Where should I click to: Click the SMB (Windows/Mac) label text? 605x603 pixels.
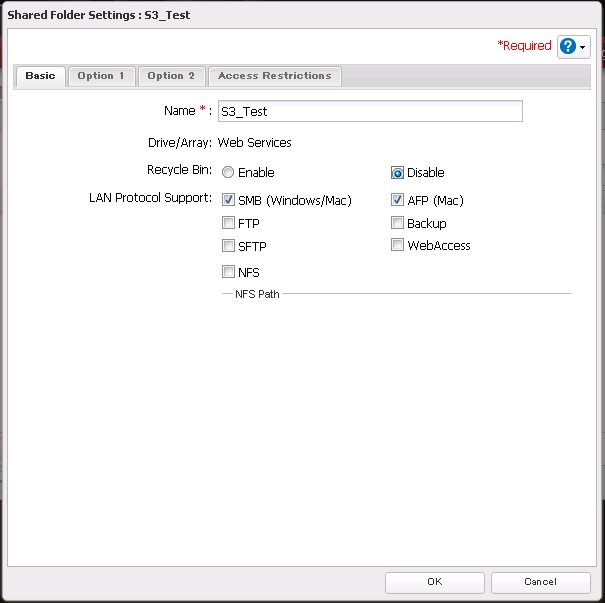tap(295, 201)
